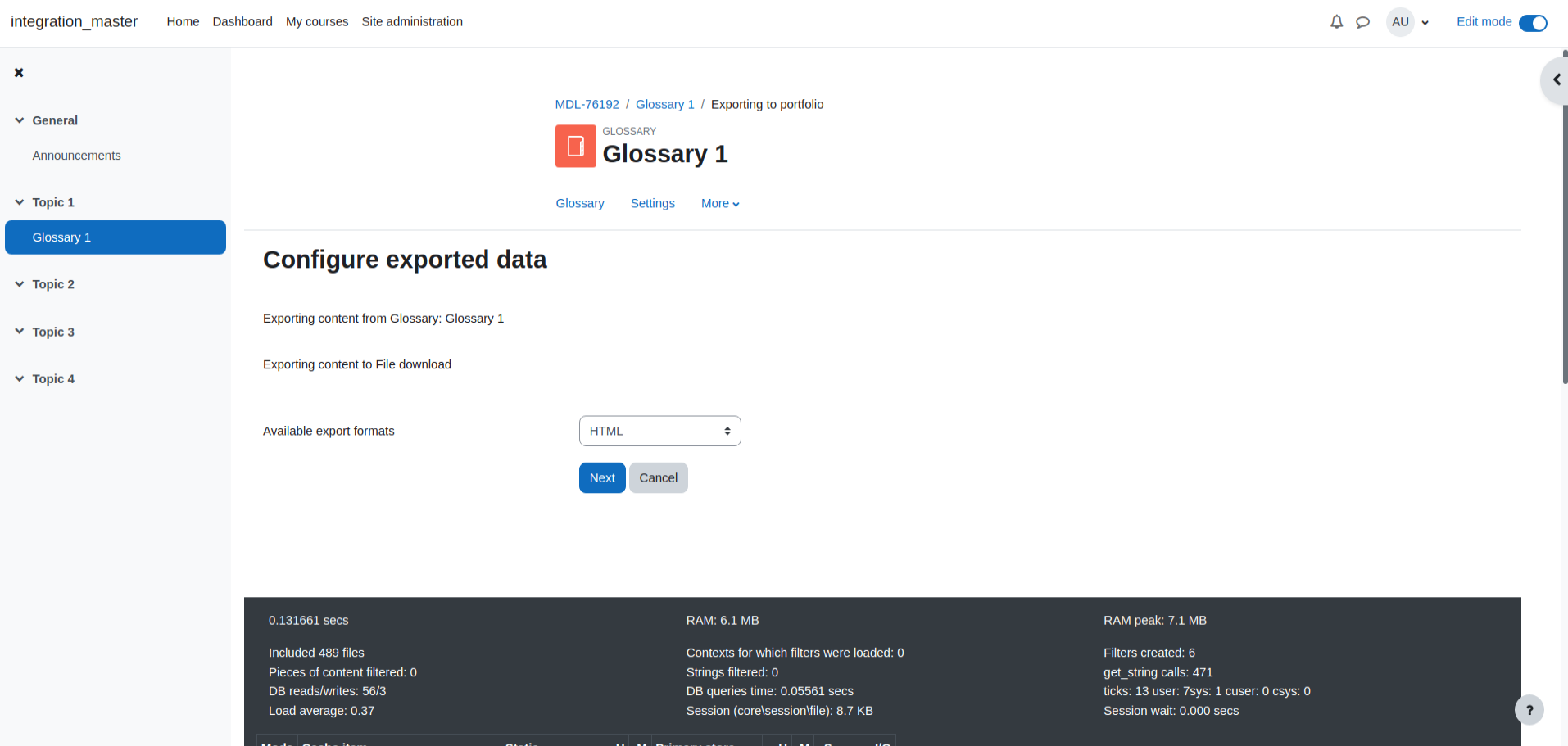Click 'Configure exported data' heading
Viewport: 1568px width, 746px height.
pos(405,260)
